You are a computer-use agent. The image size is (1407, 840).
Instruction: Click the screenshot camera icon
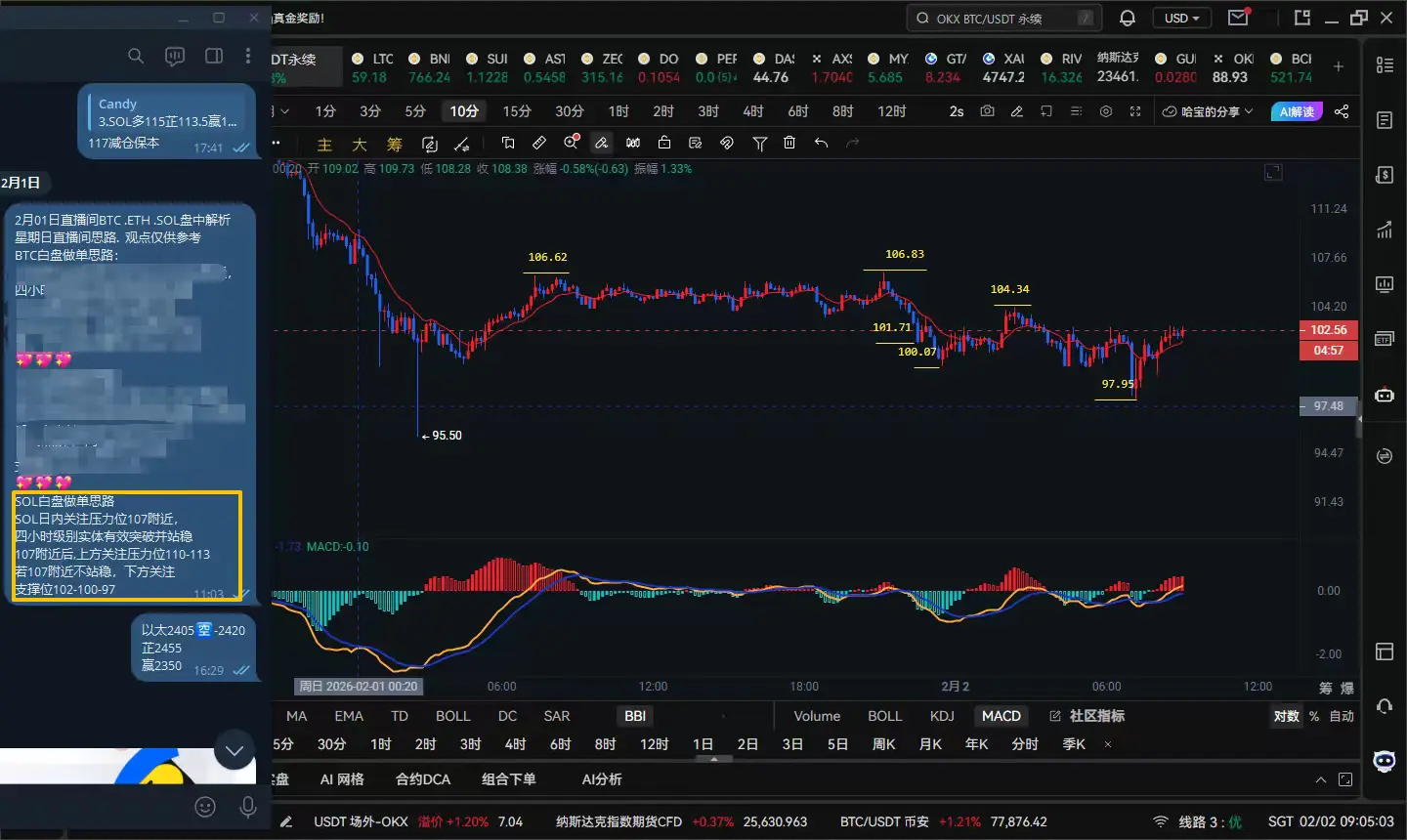(987, 111)
